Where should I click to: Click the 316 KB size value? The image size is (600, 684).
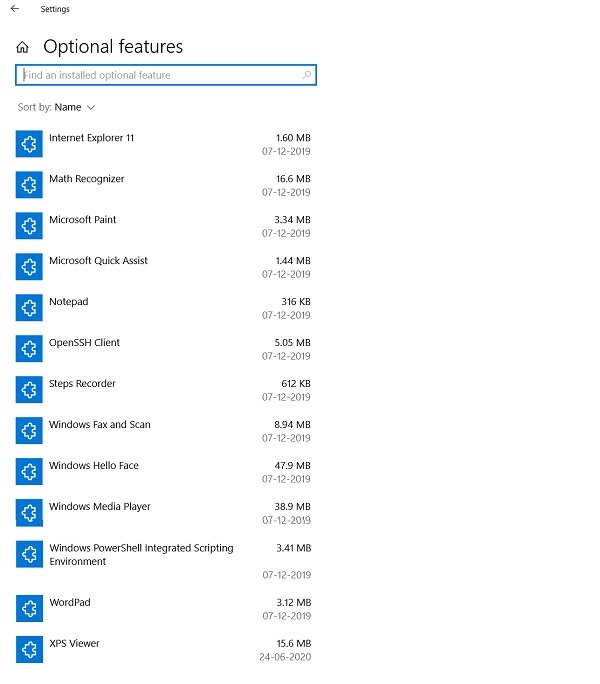click(296, 302)
